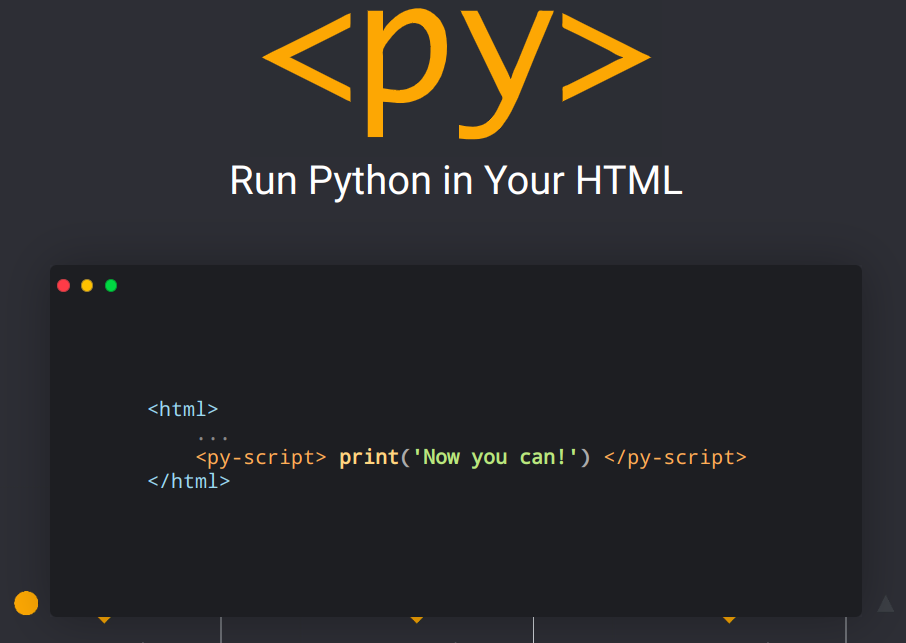Click the opening <html> tag
The width and height of the screenshot is (906, 643).
point(183,409)
